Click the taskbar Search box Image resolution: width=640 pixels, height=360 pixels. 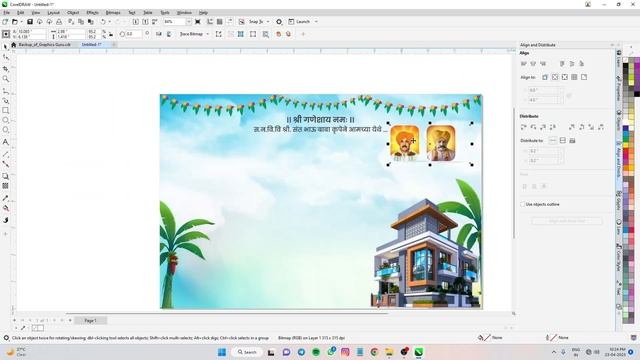(247, 352)
